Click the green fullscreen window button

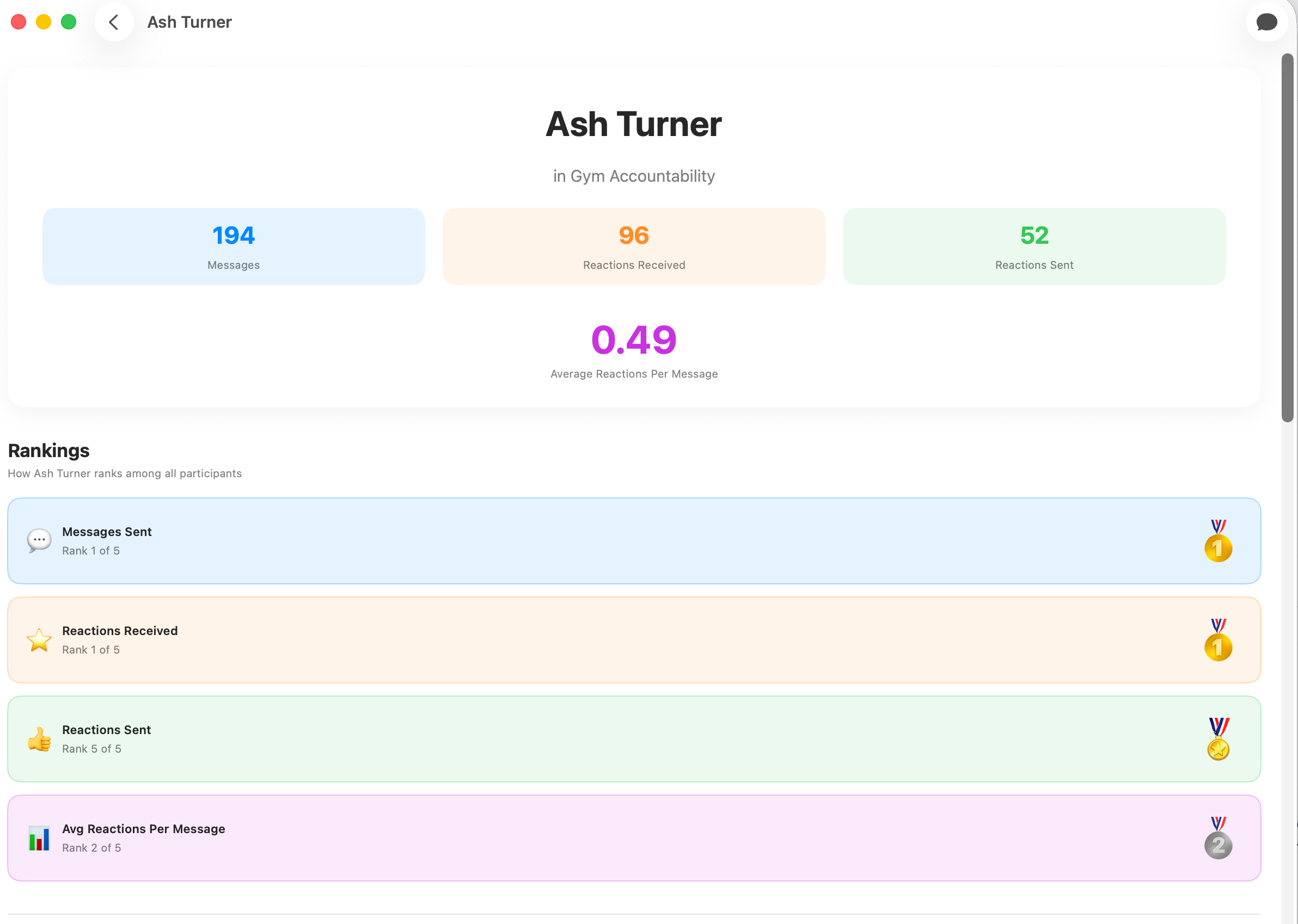pos(69,22)
